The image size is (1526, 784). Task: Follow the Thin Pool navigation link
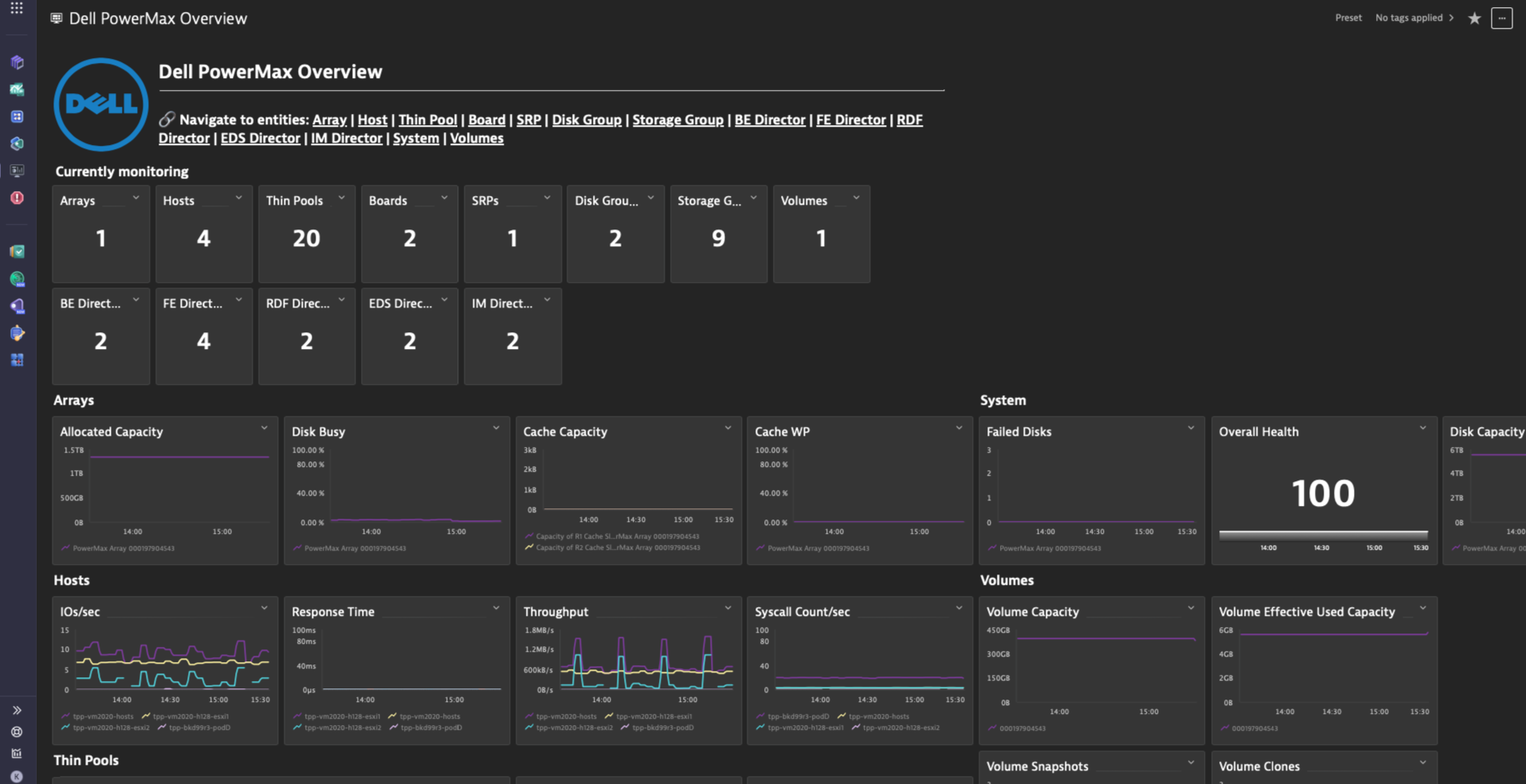[428, 120]
